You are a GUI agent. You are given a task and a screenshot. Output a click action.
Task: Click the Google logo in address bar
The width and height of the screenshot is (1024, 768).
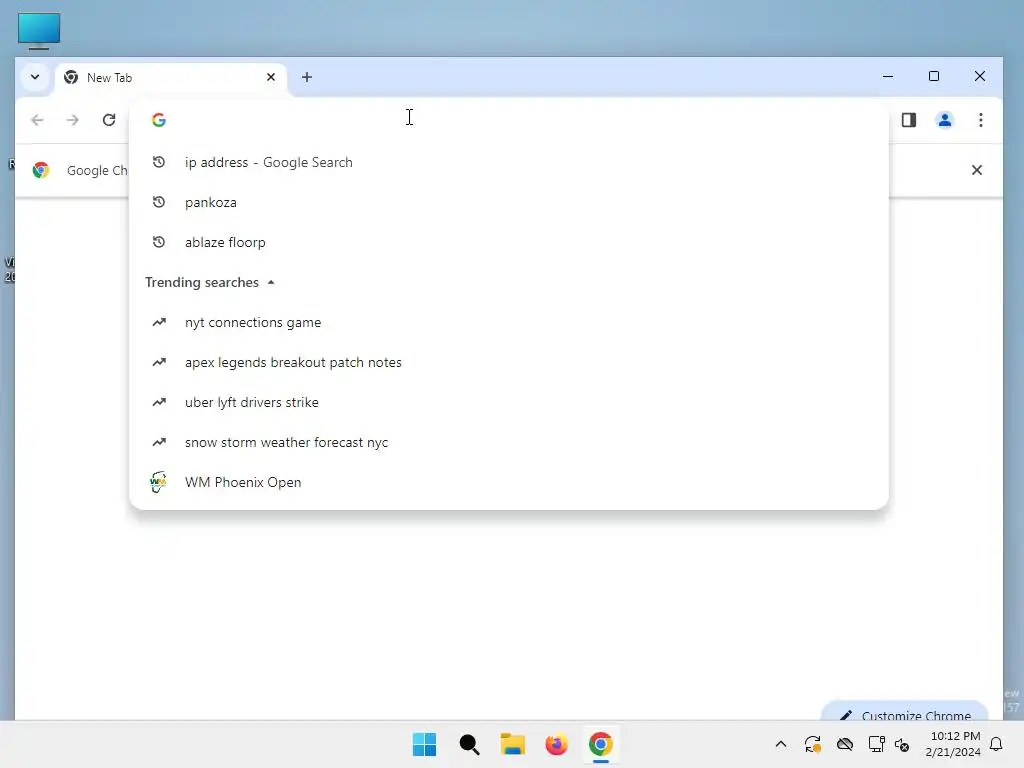click(x=159, y=120)
